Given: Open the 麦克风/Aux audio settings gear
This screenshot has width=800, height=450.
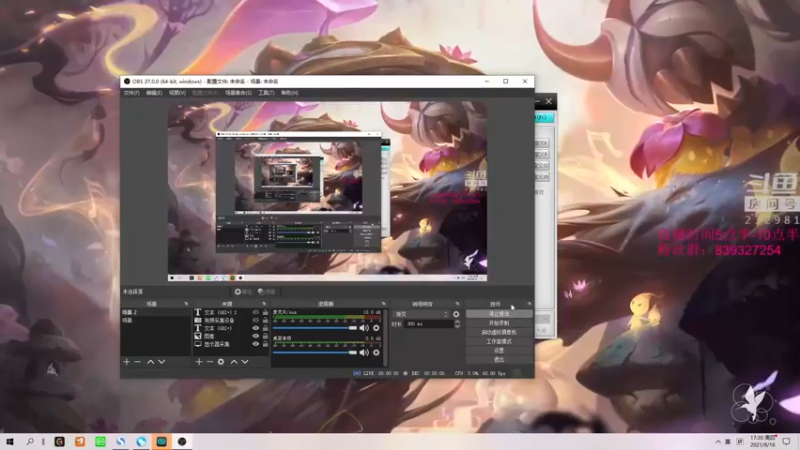Looking at the screenshot, I should [x=376, y=328].
